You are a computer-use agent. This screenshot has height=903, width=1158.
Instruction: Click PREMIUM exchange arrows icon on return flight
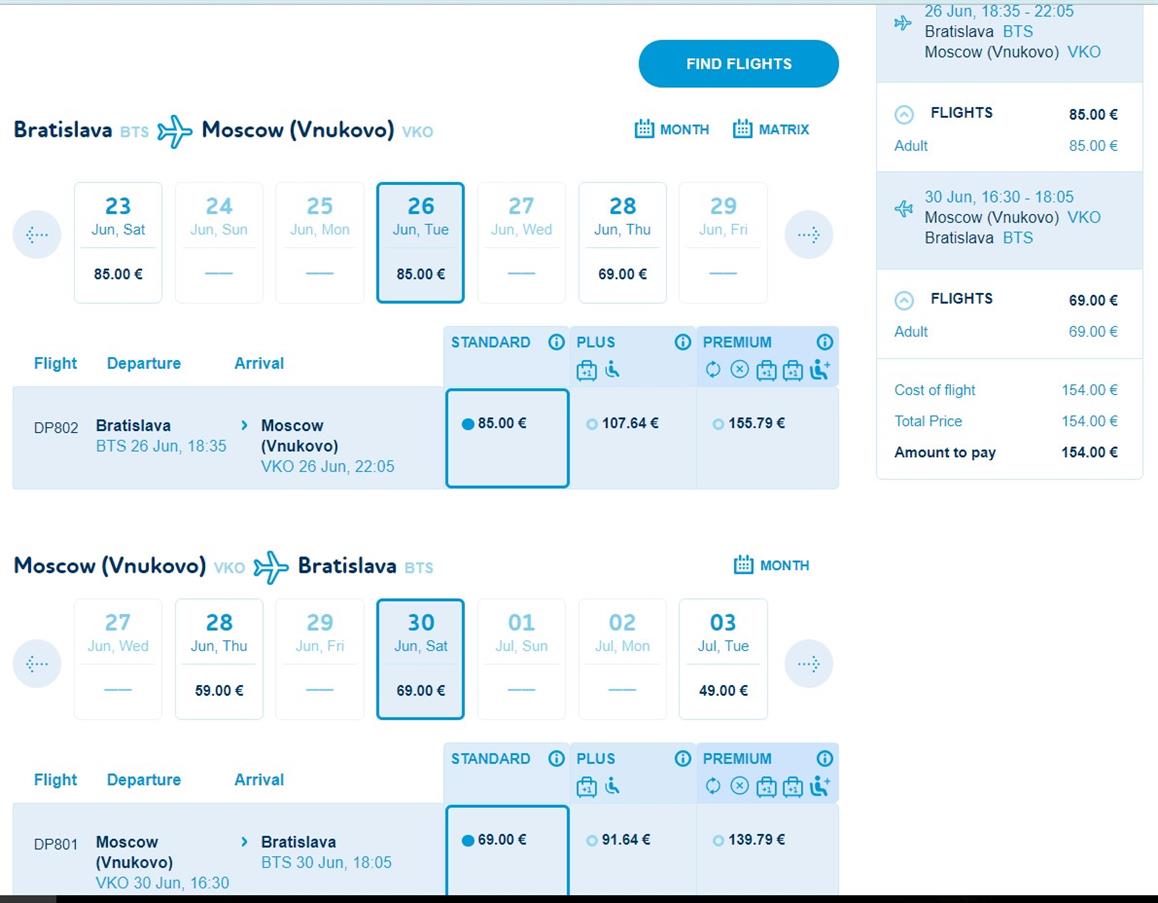click(x=713, y=786)
